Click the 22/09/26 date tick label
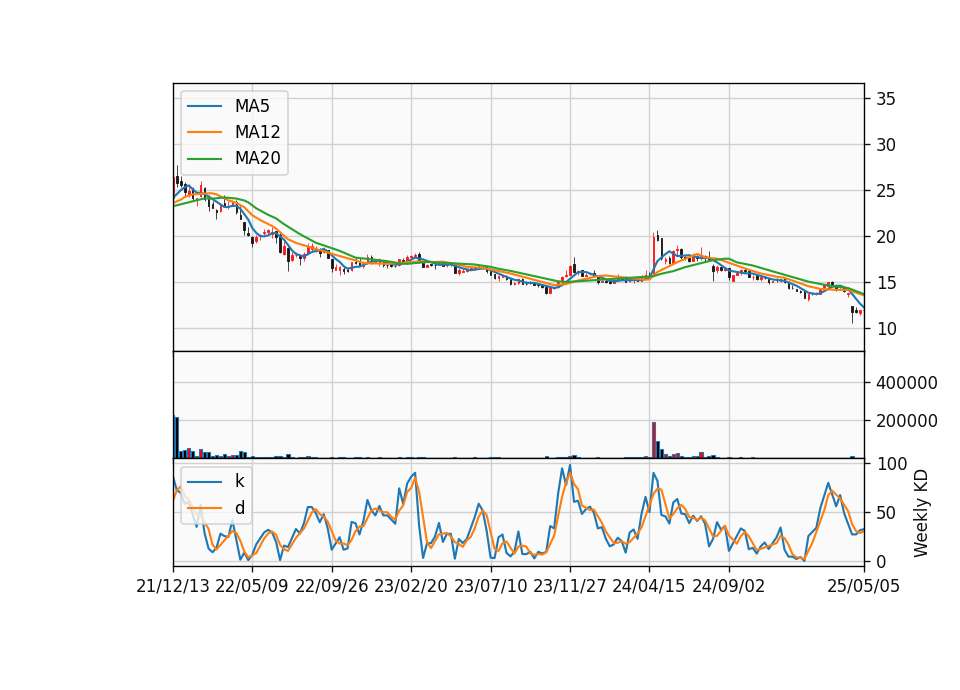Screen dimensions: 960x690 tap(332, 586)
